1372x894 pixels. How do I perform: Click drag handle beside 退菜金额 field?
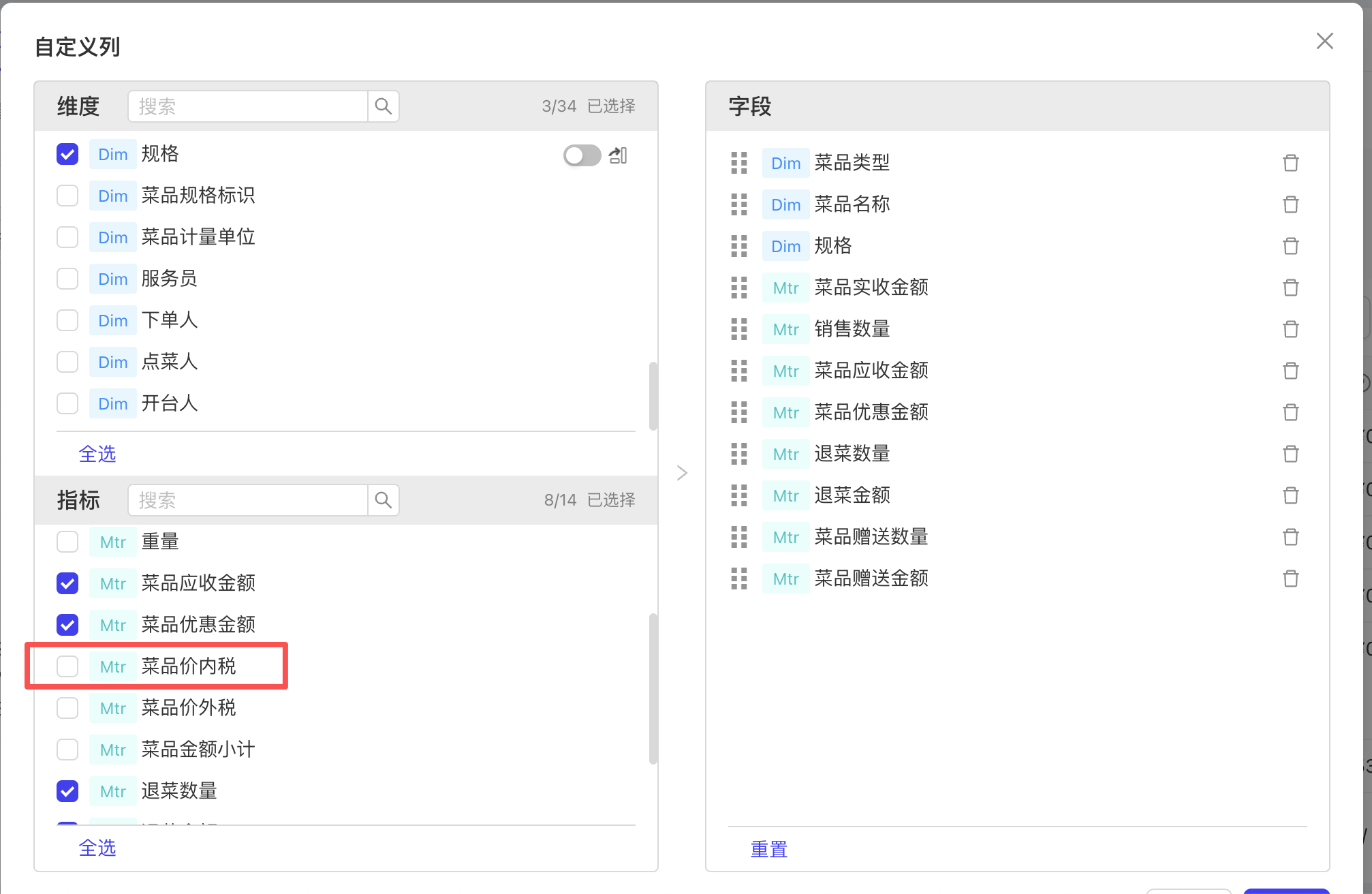click(x=739, y=495)
